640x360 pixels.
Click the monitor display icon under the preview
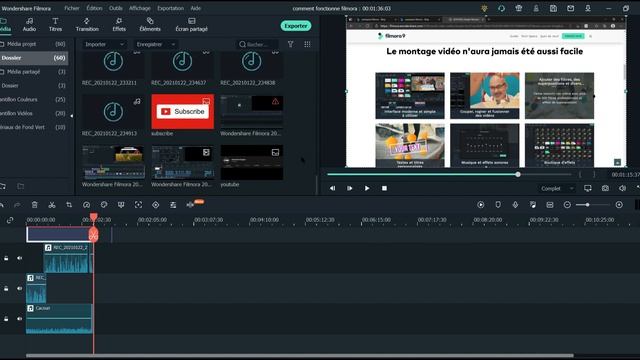tap(588, 188)
